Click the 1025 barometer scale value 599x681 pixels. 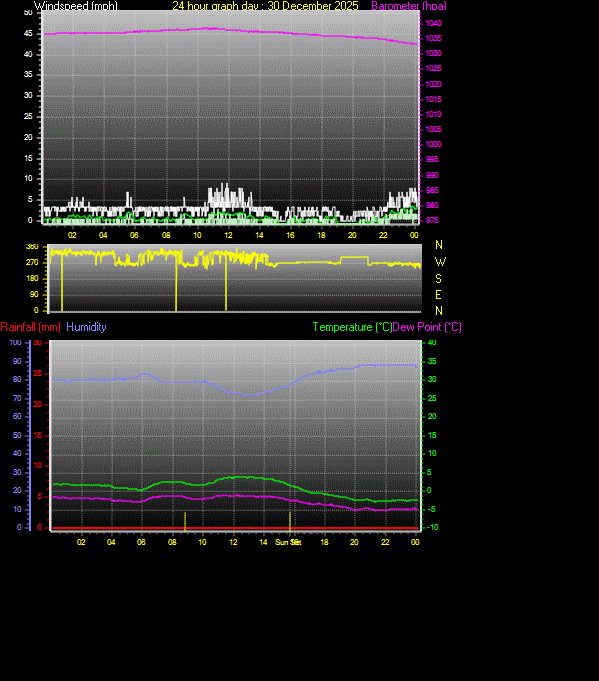click(x=433, y=68)
